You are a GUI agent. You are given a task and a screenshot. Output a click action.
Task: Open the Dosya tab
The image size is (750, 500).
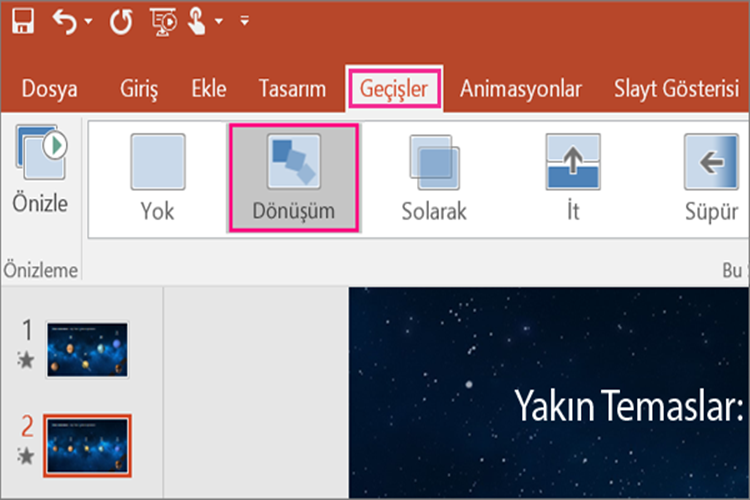click(49, 89)
